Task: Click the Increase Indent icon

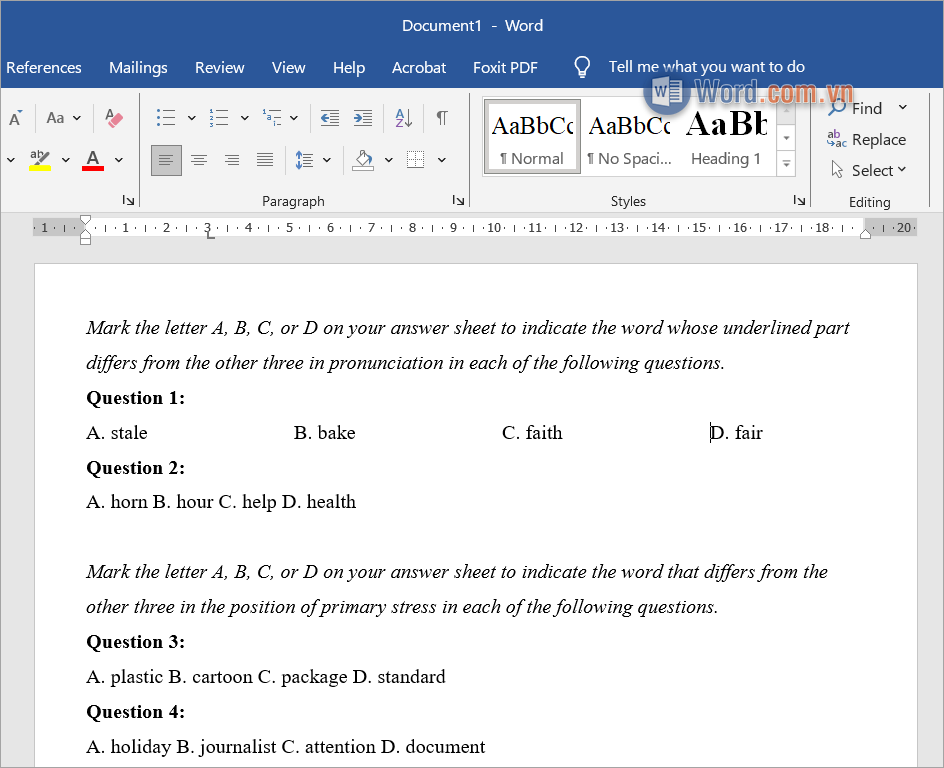Action: tap(363, 118)
